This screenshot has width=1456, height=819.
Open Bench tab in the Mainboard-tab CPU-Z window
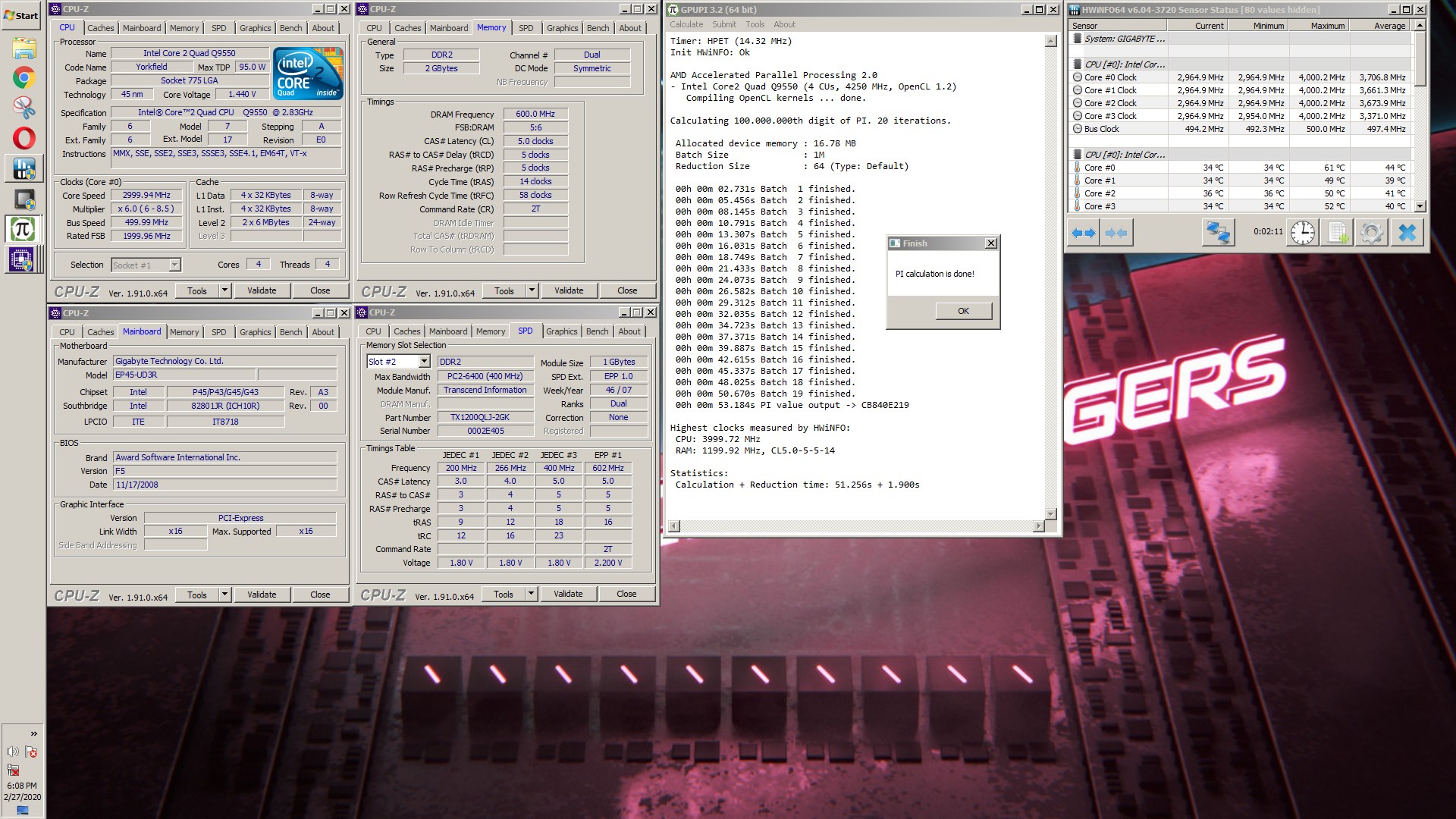(290, 332)
